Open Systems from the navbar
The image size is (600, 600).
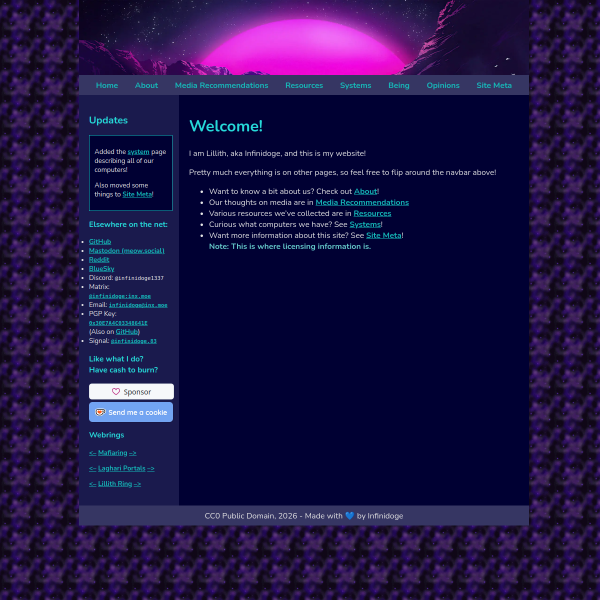(x=355, y=85)
